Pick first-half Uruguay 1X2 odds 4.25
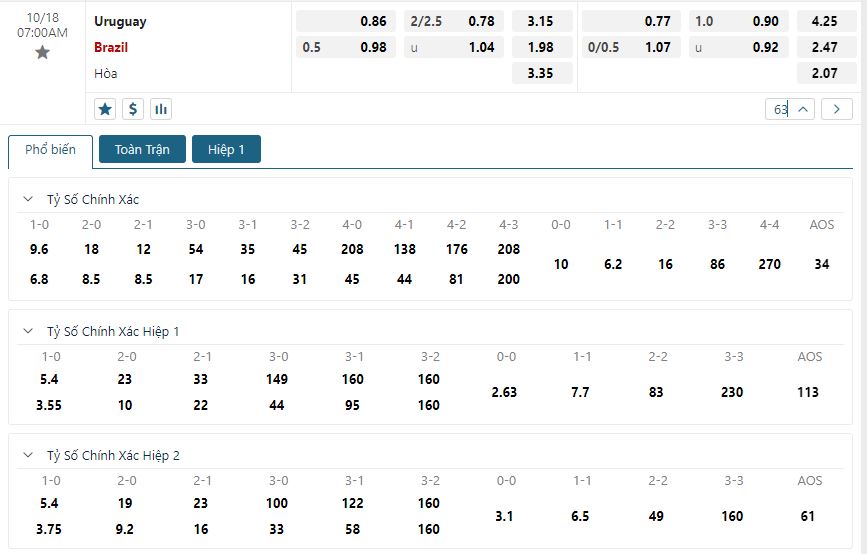This screenshot has width=867, height=554. click(x=826, y=22)
